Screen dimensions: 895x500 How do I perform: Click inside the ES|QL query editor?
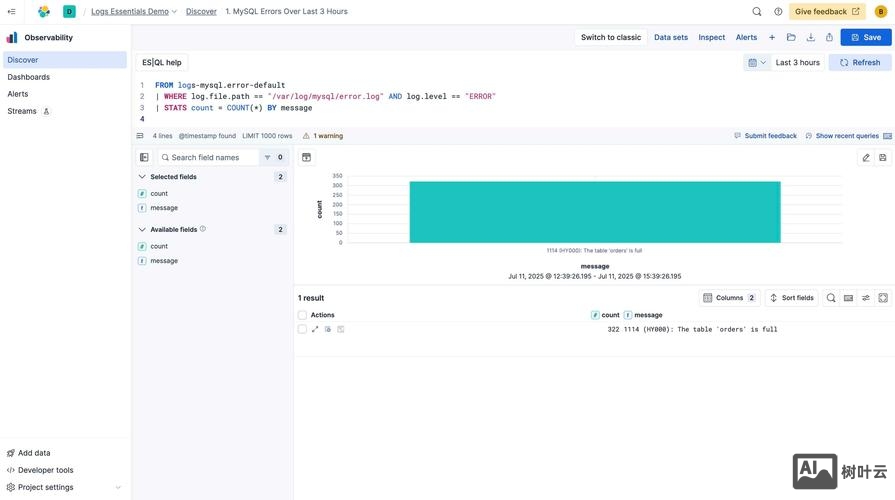pyautogui.click(x=514, y=102)
